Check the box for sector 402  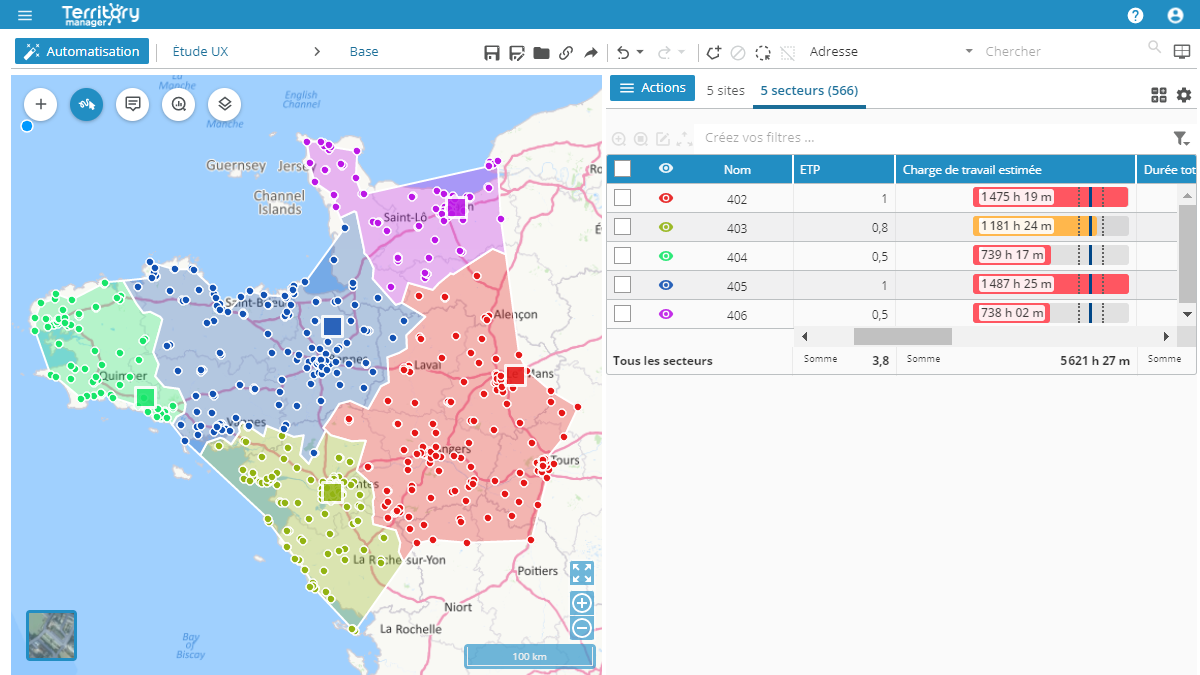point(622,198)
